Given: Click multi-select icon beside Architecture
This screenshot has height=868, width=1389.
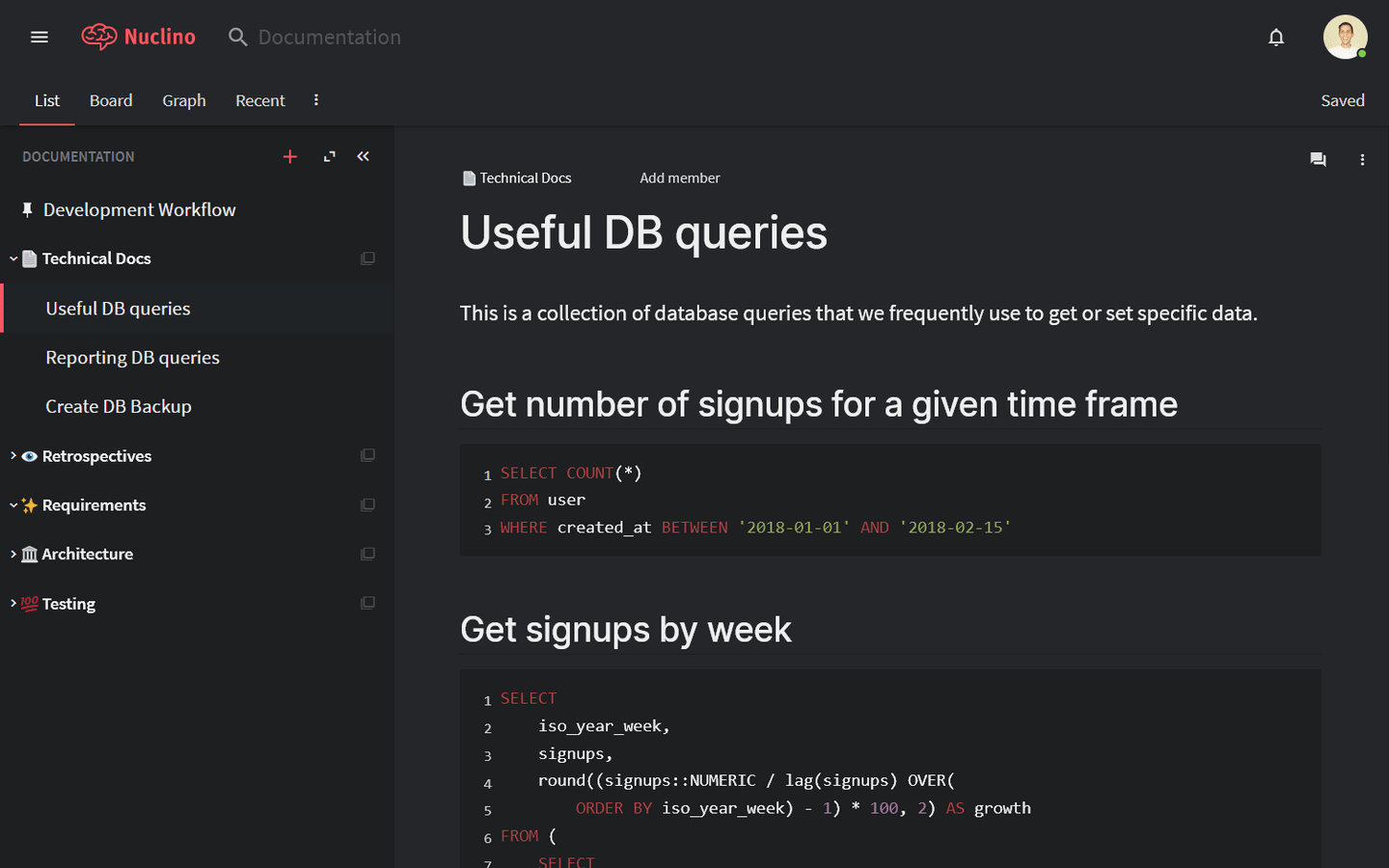Looking at the screenshot, I should 368,554.
